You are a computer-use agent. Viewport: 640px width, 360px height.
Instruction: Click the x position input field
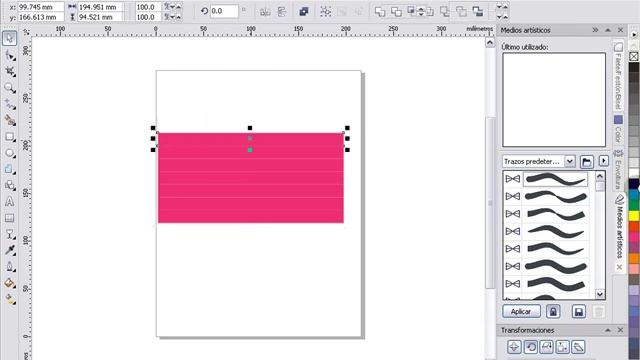pyautogui.click(x=41, y=7)
